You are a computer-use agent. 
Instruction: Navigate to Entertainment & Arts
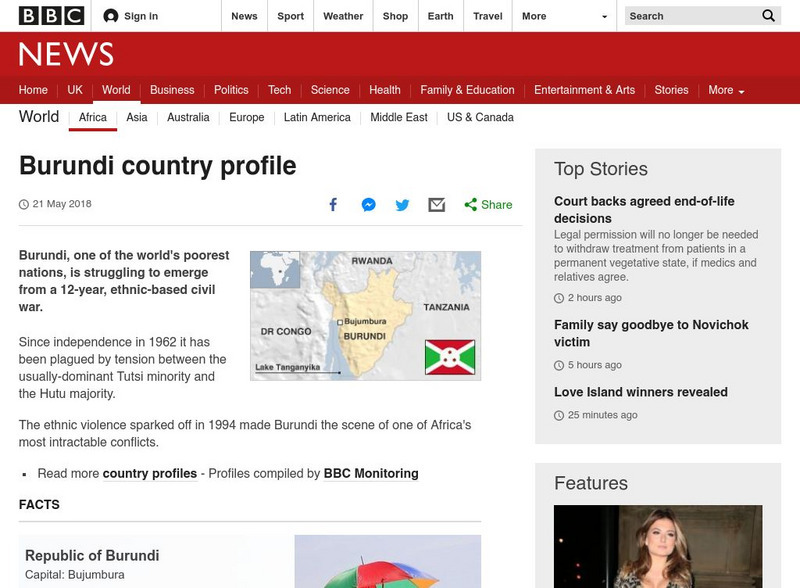point(584,89)
